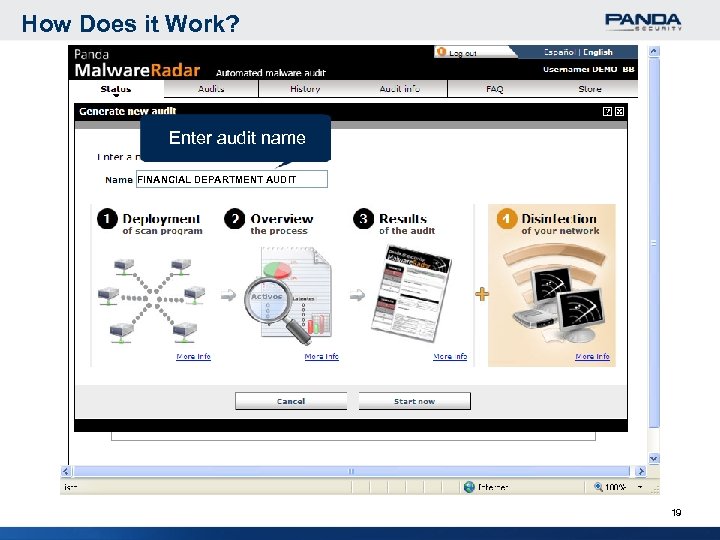720x540 pixels.
Task: Click the help icon in dialog header
Action: pyautogui.click(x=607, y=111)
